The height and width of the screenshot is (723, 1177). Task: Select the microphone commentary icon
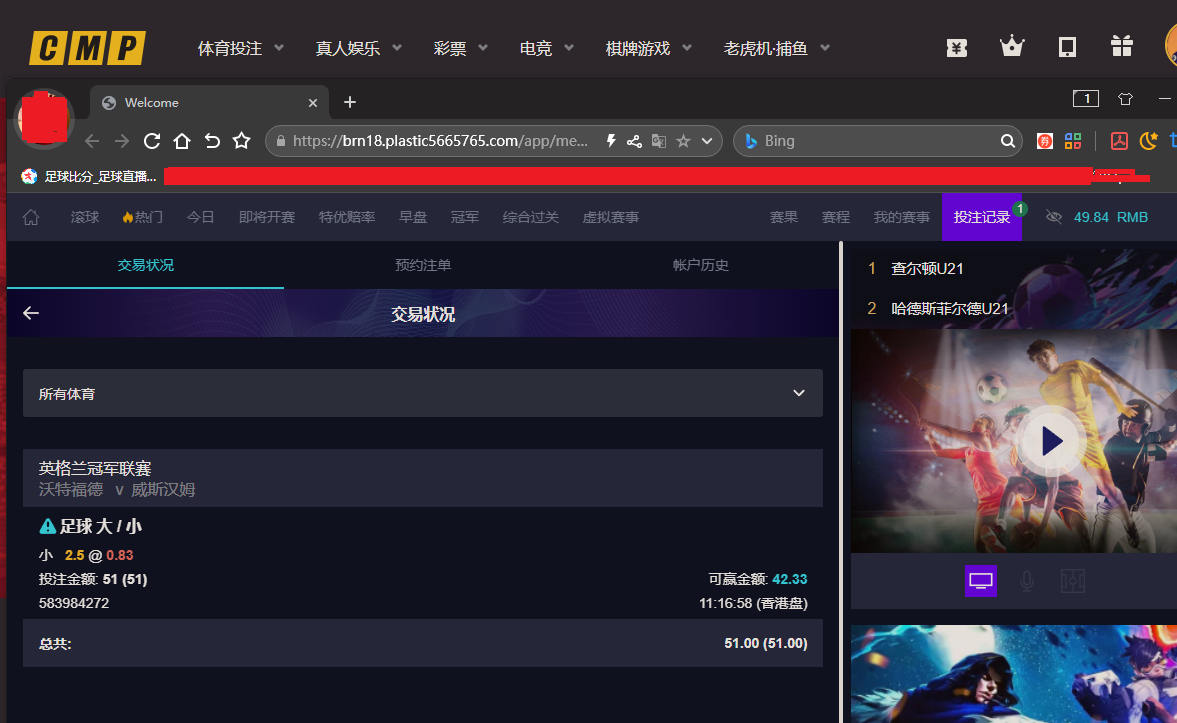(x=1027, y=581)
